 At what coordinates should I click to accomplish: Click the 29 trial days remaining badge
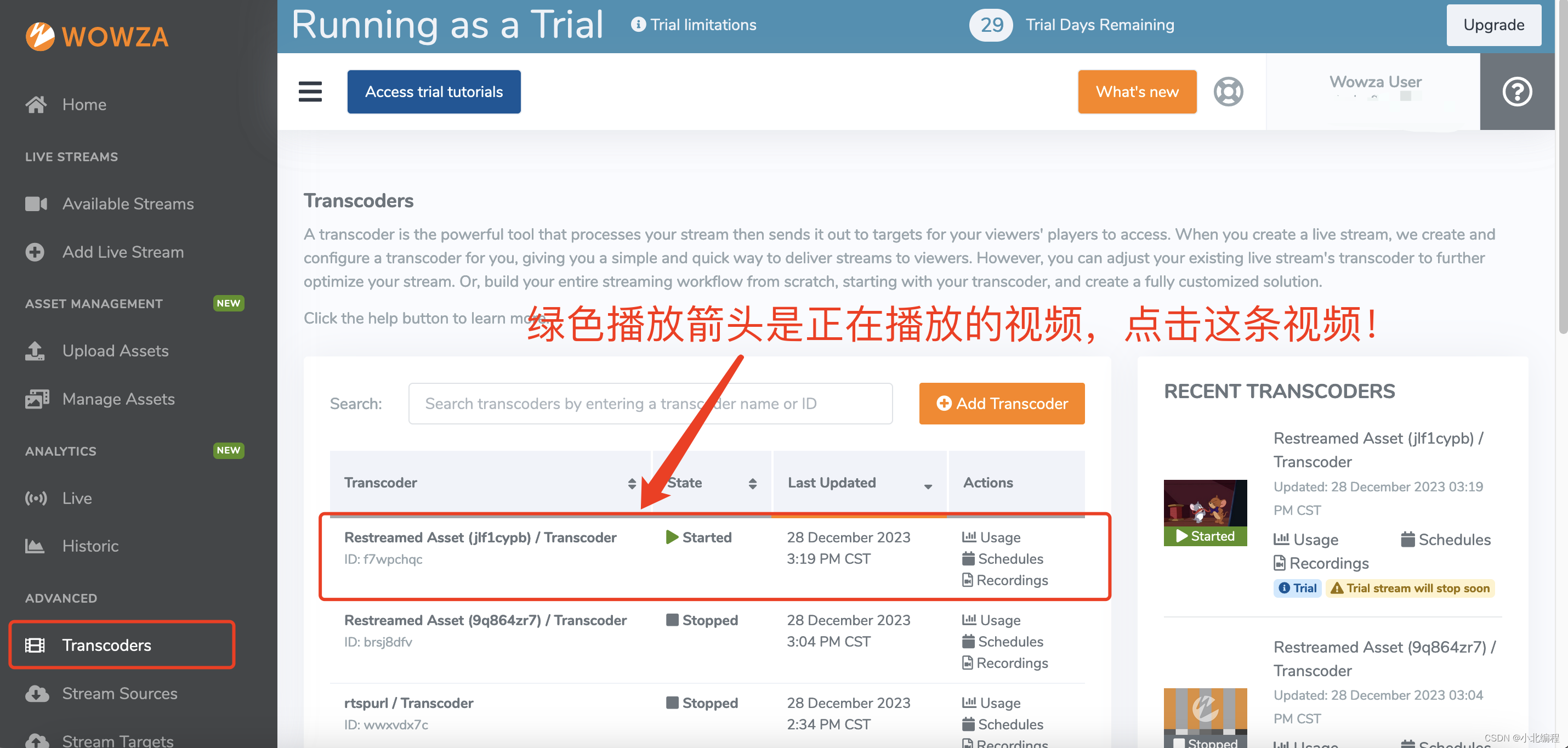[x=990, y=25]
